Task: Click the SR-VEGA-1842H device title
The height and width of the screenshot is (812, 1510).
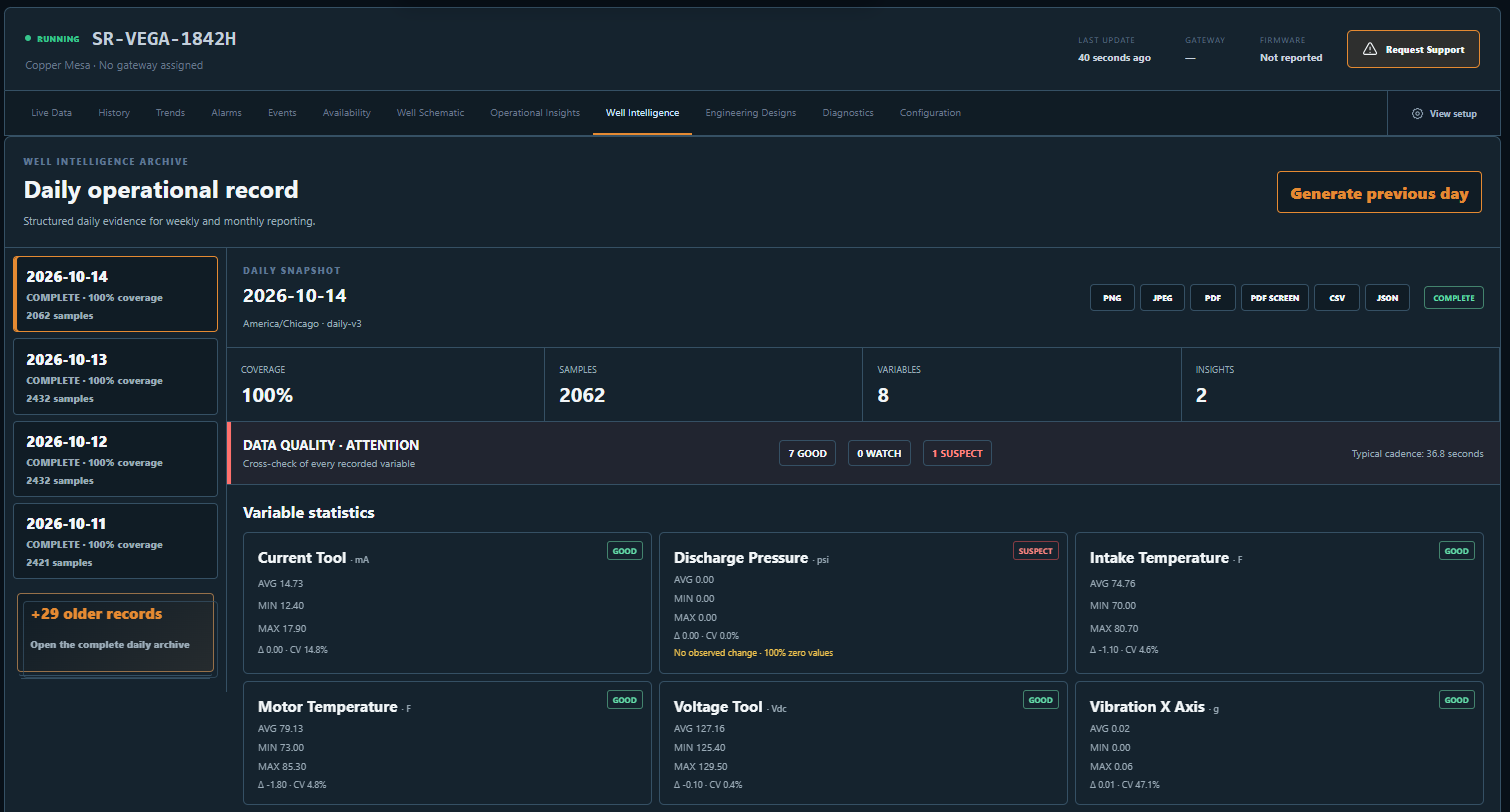Action: coord(164,39)
